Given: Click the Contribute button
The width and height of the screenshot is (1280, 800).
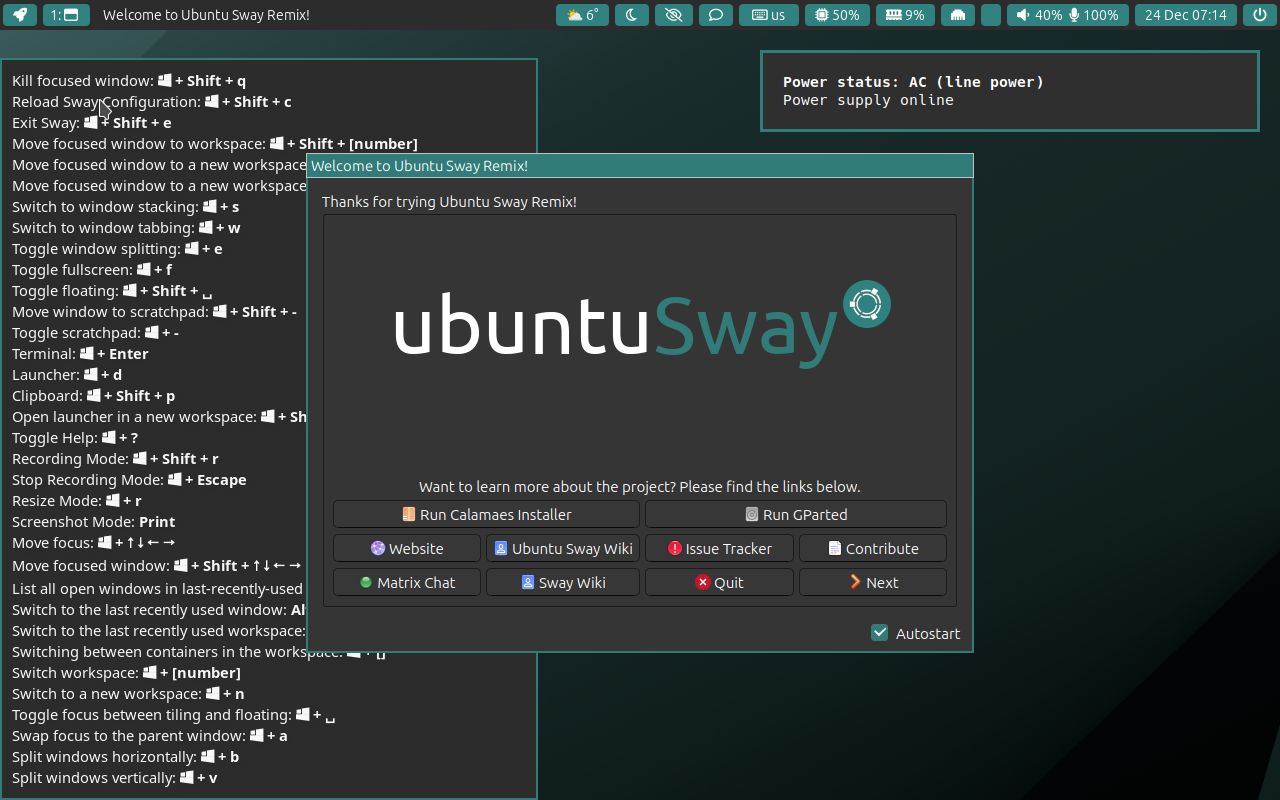Looking at the screenshot, I should (x=873, y=548).
